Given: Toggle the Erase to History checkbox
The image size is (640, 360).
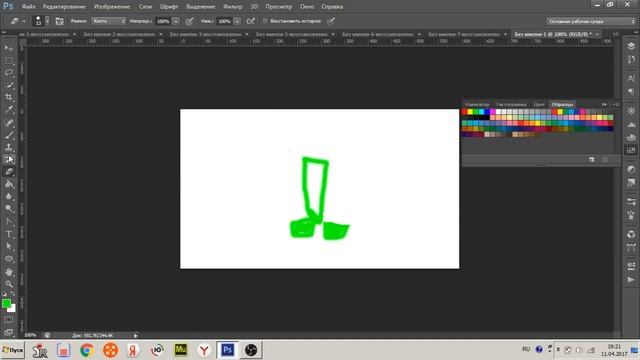Looking at the screenshot, I should pyautogui.click(x=265, y=21).
